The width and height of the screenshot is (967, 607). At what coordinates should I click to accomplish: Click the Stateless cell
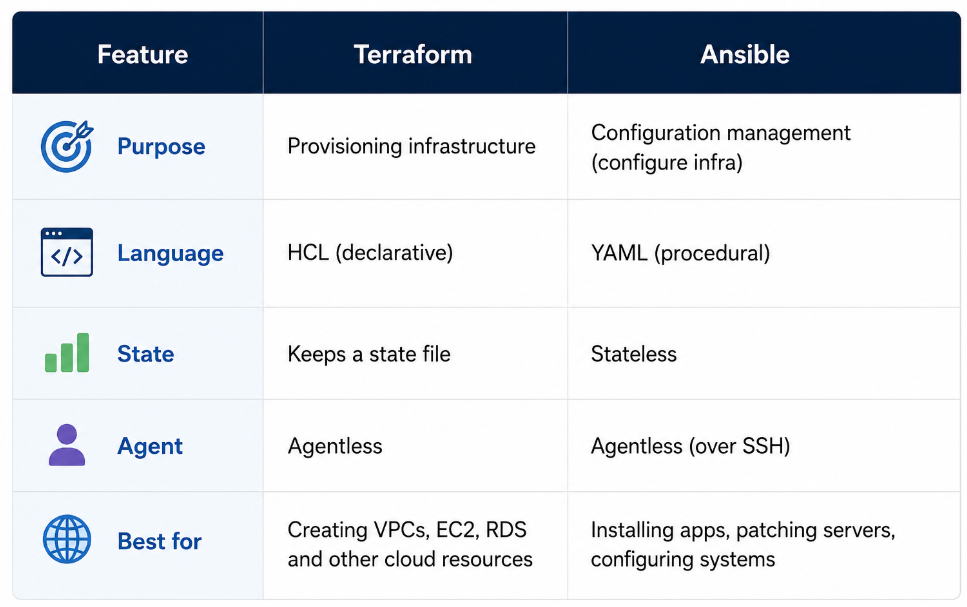click(633, 354)
